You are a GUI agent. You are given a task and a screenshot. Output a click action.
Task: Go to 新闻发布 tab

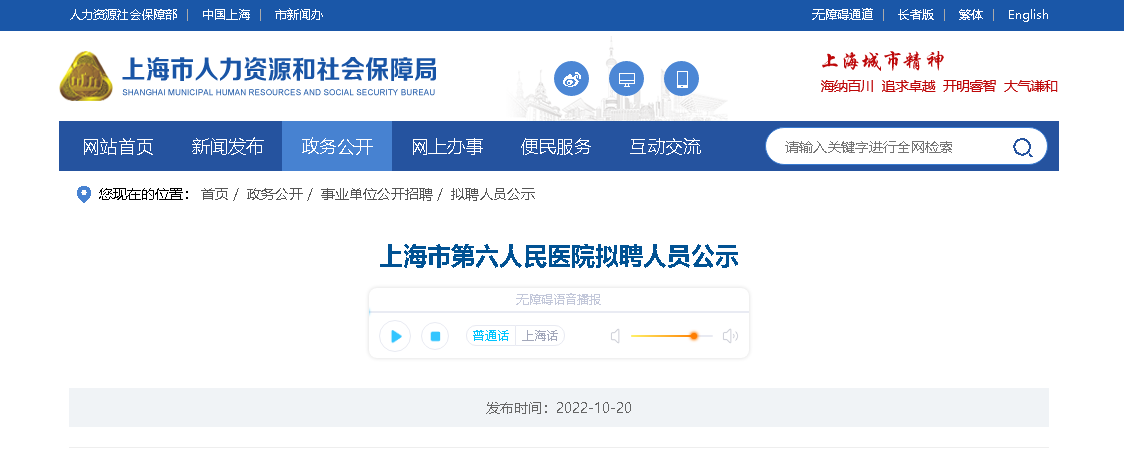tap(227, 147)
